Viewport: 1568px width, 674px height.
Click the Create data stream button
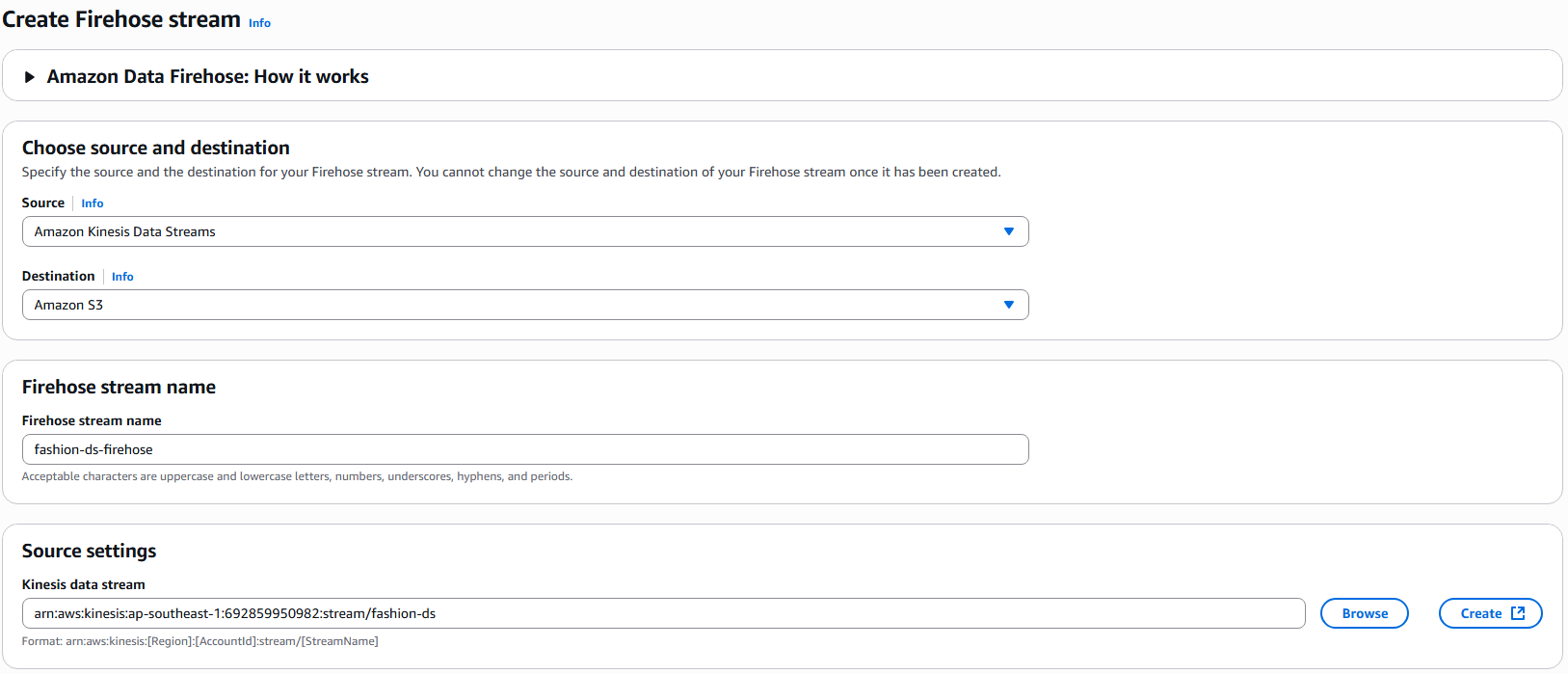point(1490,613)
